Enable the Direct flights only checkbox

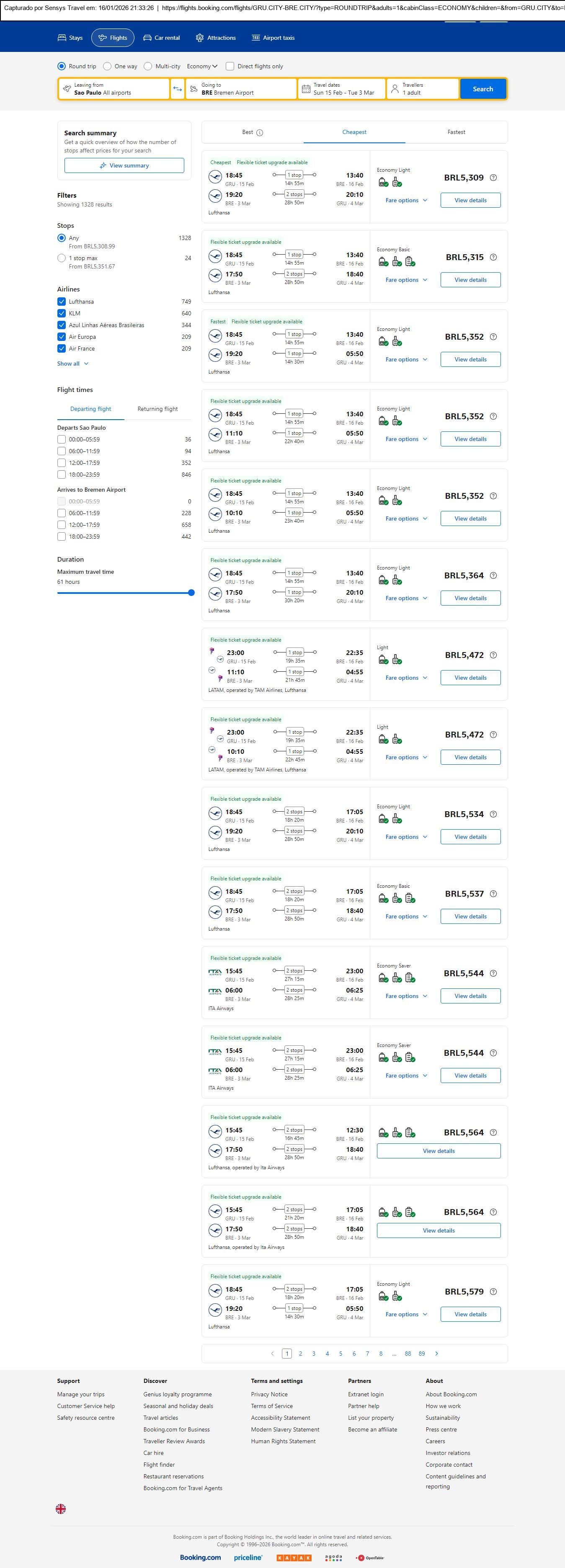[x=230, y=66]
